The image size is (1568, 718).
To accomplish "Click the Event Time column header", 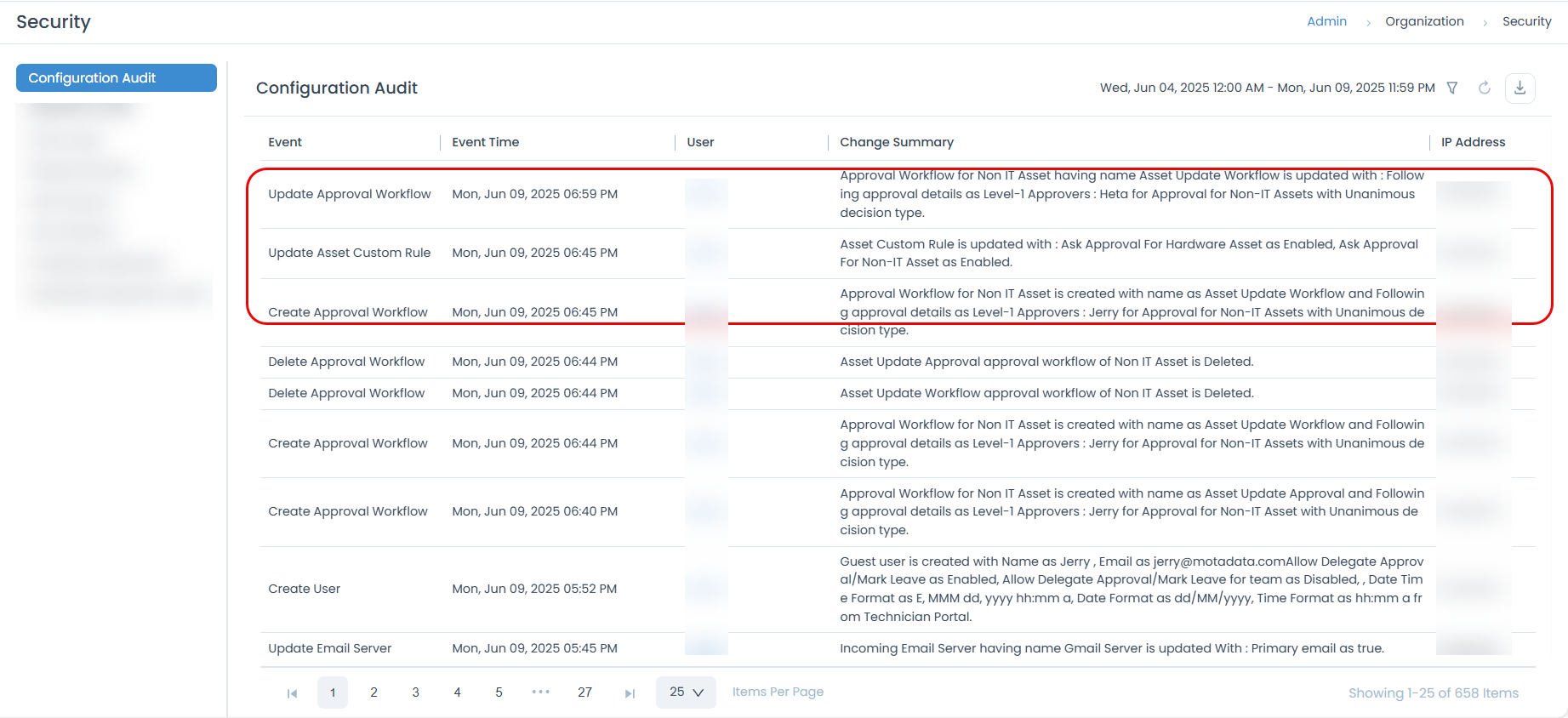I will click(x=485, y=142).
